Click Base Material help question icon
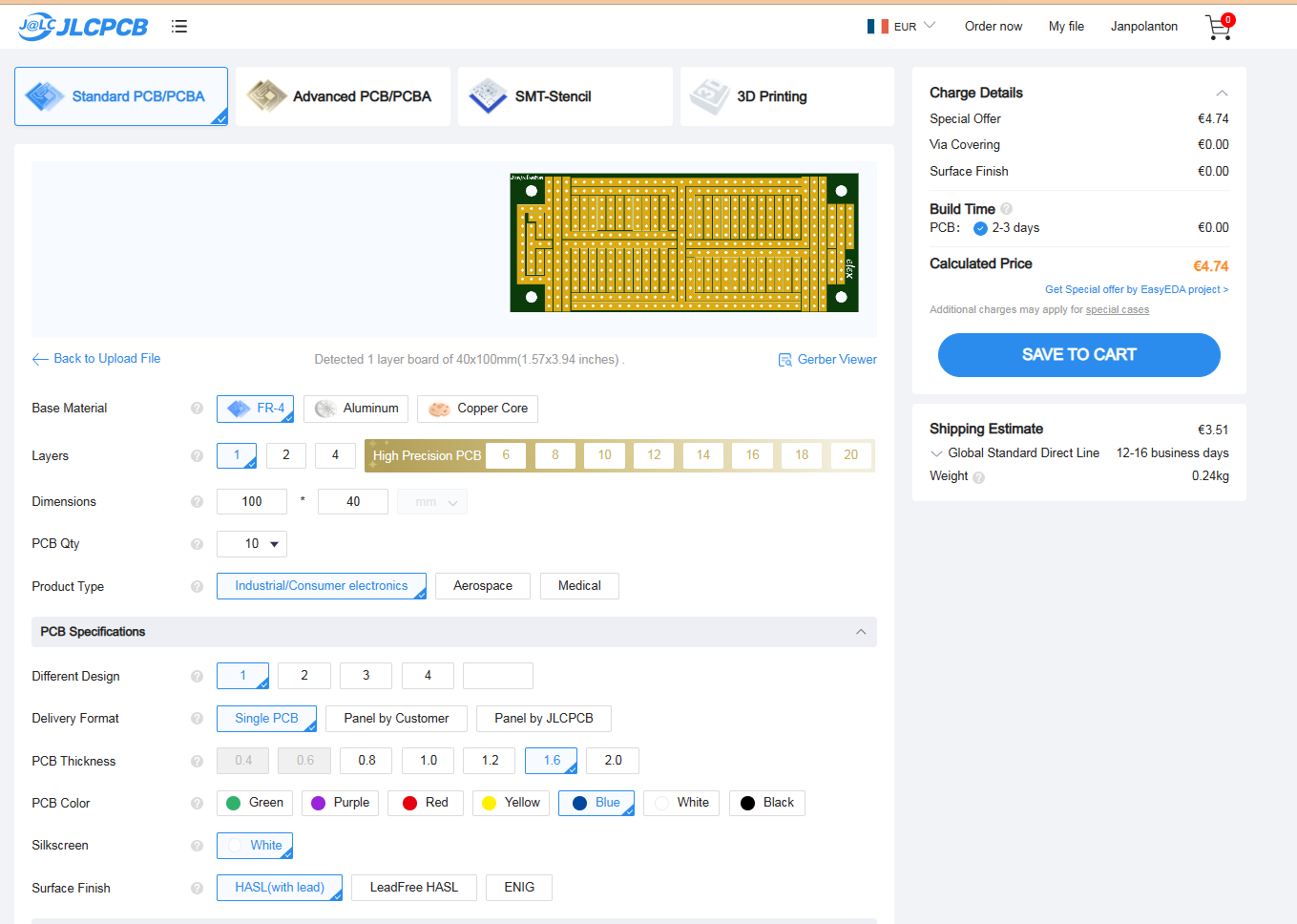The height and width of the screenshot is (924, 1297). [197, 409]
